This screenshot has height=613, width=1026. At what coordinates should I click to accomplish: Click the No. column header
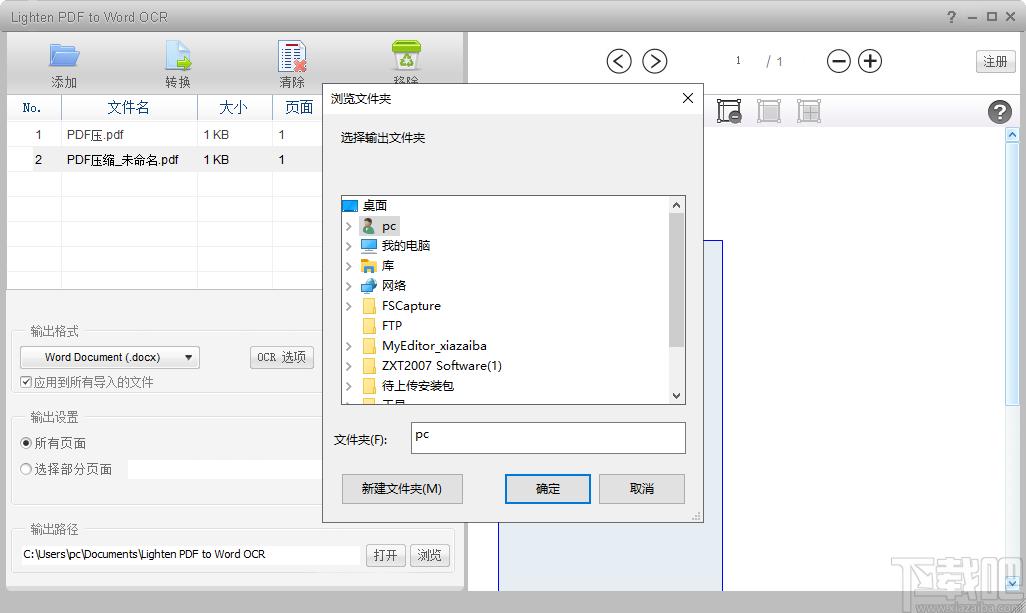33,107
